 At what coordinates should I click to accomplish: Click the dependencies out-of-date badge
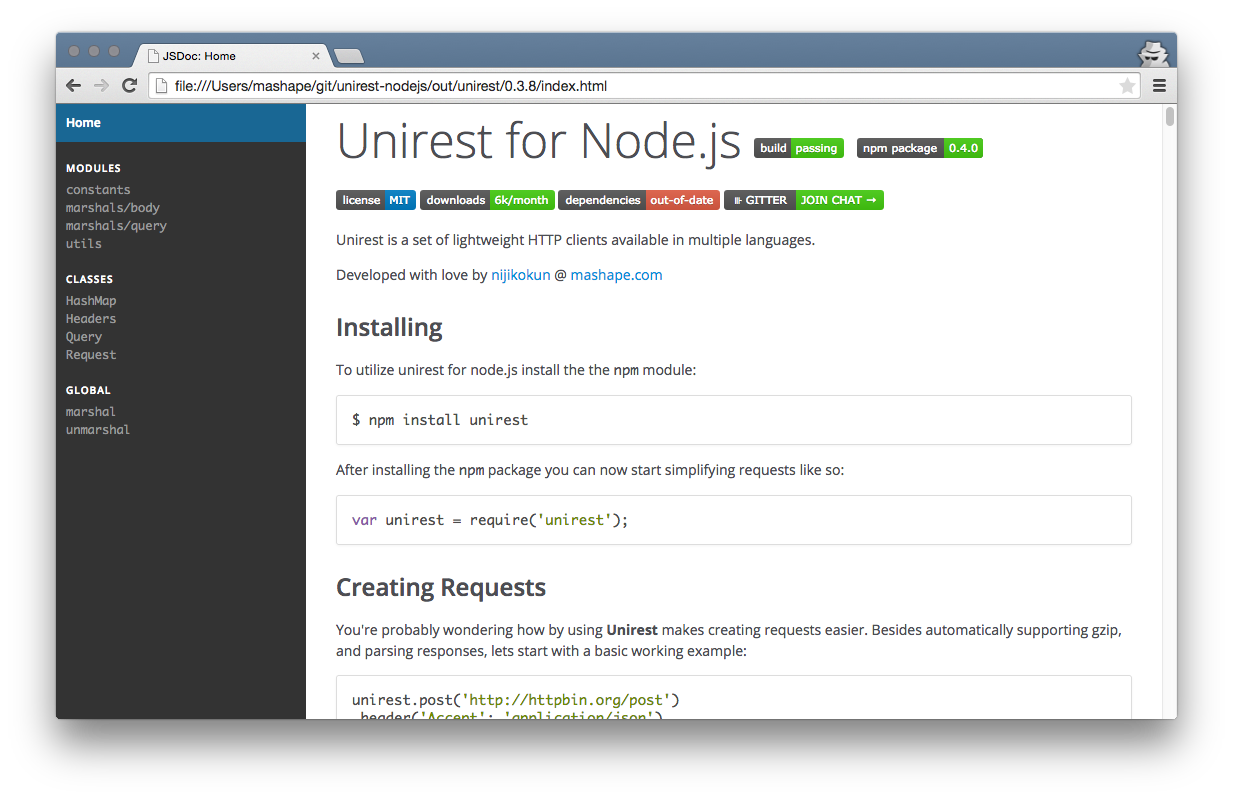click(x=639, y=200)
